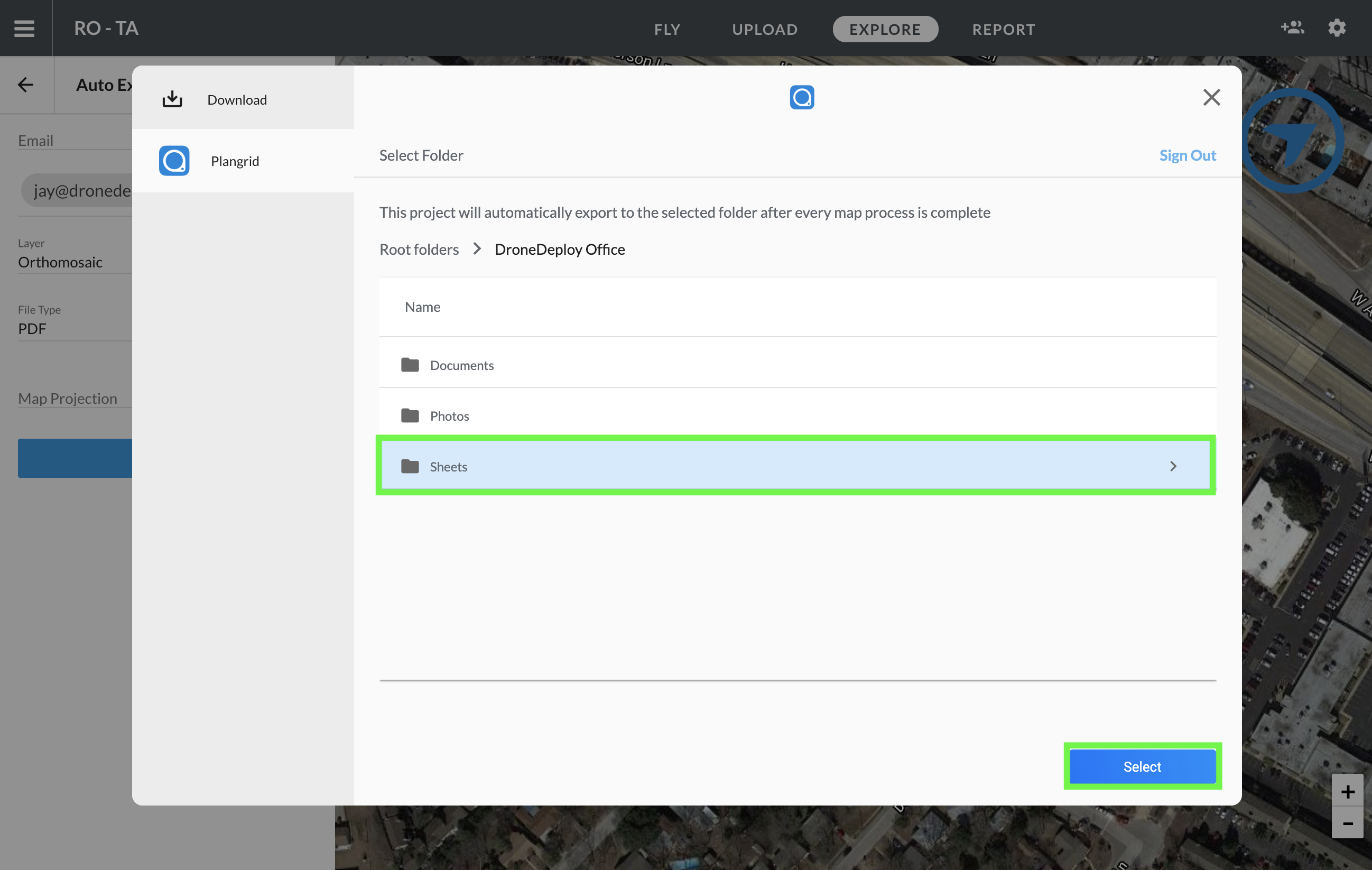Select the Plangrid logo in sidebar
Image resolution: width=1372 pixels, height=870 pixels.
tap(174, 161)
